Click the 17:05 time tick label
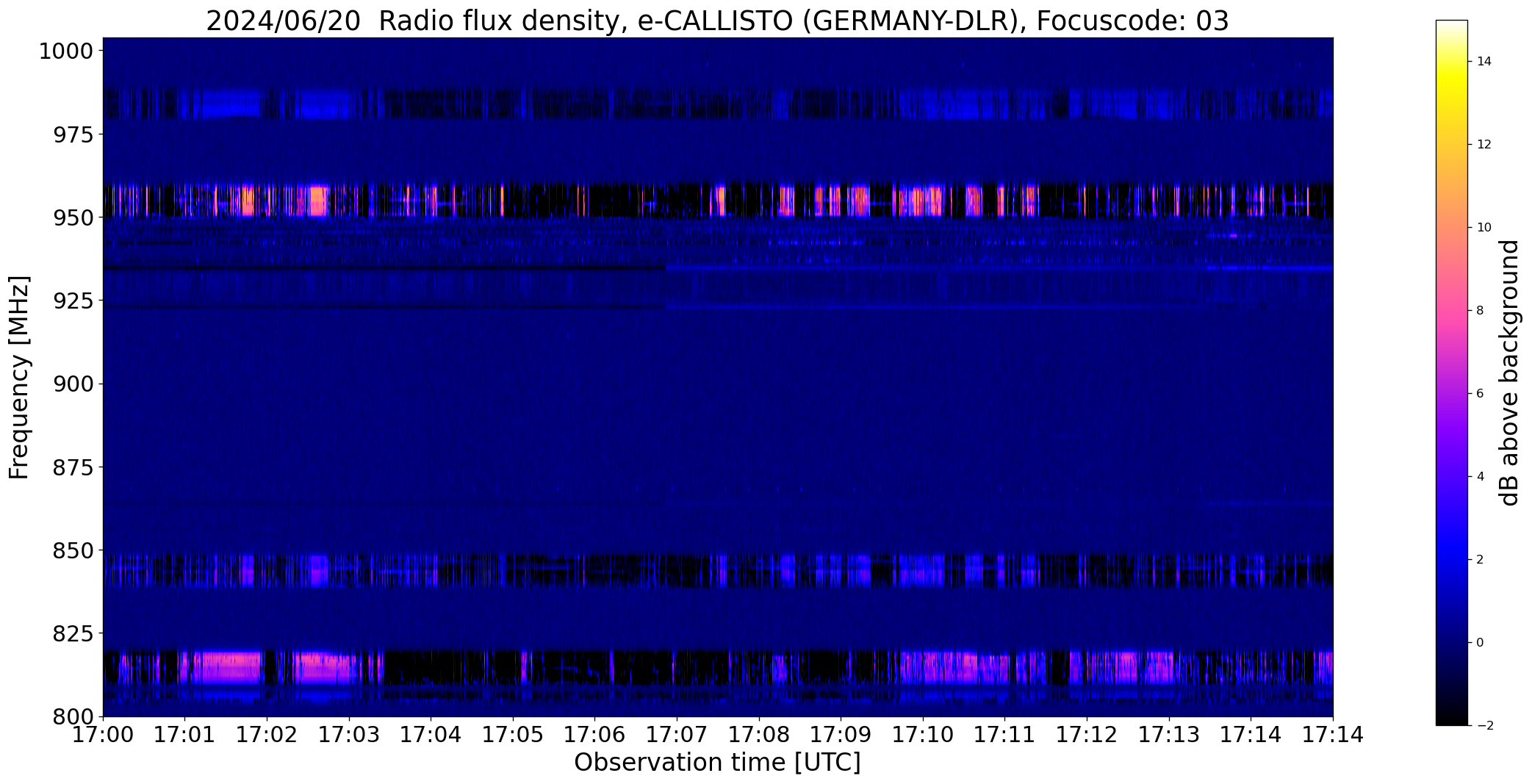 (513, 735)
